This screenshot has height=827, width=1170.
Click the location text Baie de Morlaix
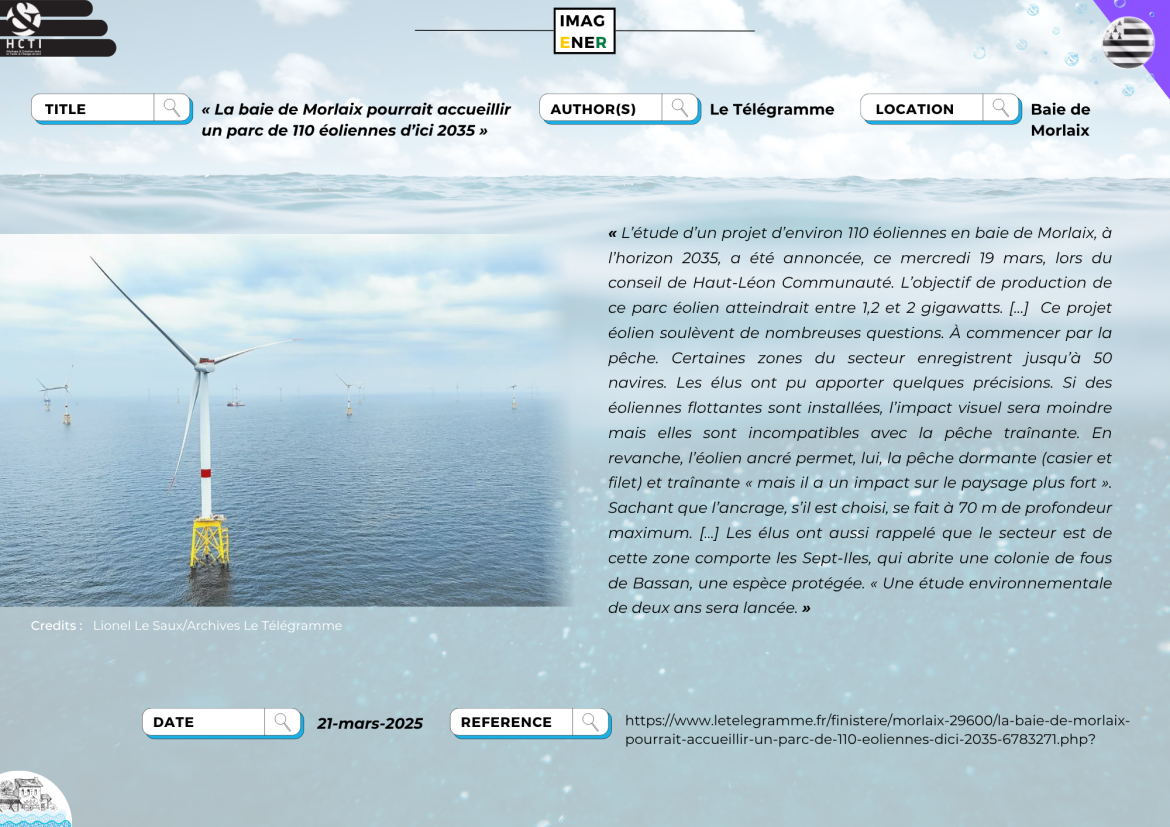(x=1060, y=119)
